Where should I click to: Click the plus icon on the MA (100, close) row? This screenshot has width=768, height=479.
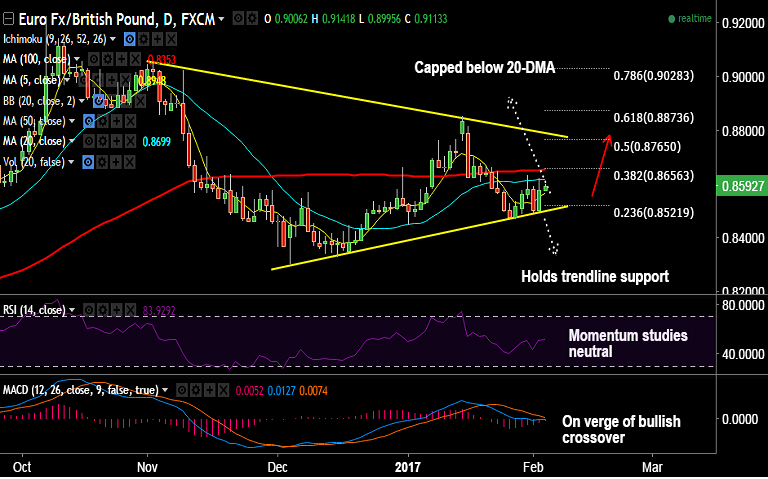tap(121, 59)
